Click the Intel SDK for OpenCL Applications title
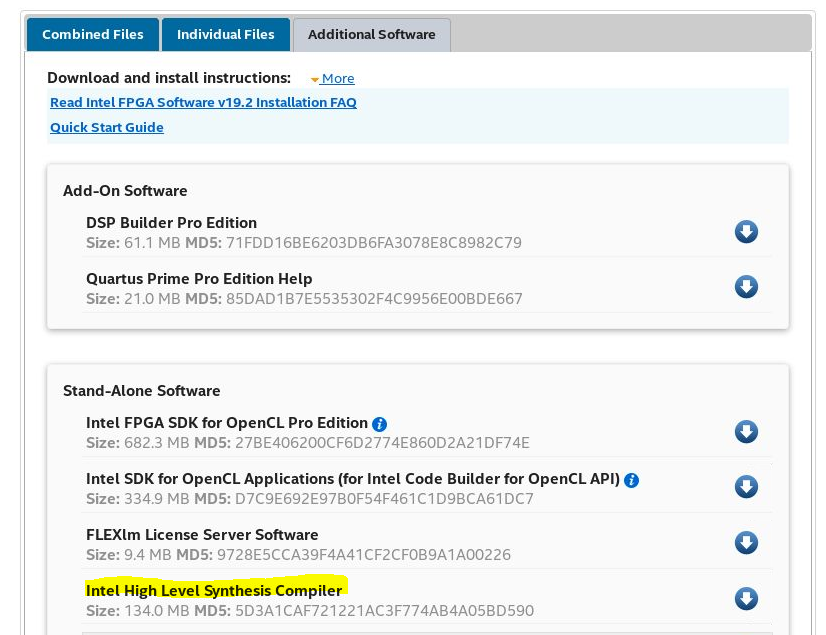 pyautogui.click(x=353, y=479)
